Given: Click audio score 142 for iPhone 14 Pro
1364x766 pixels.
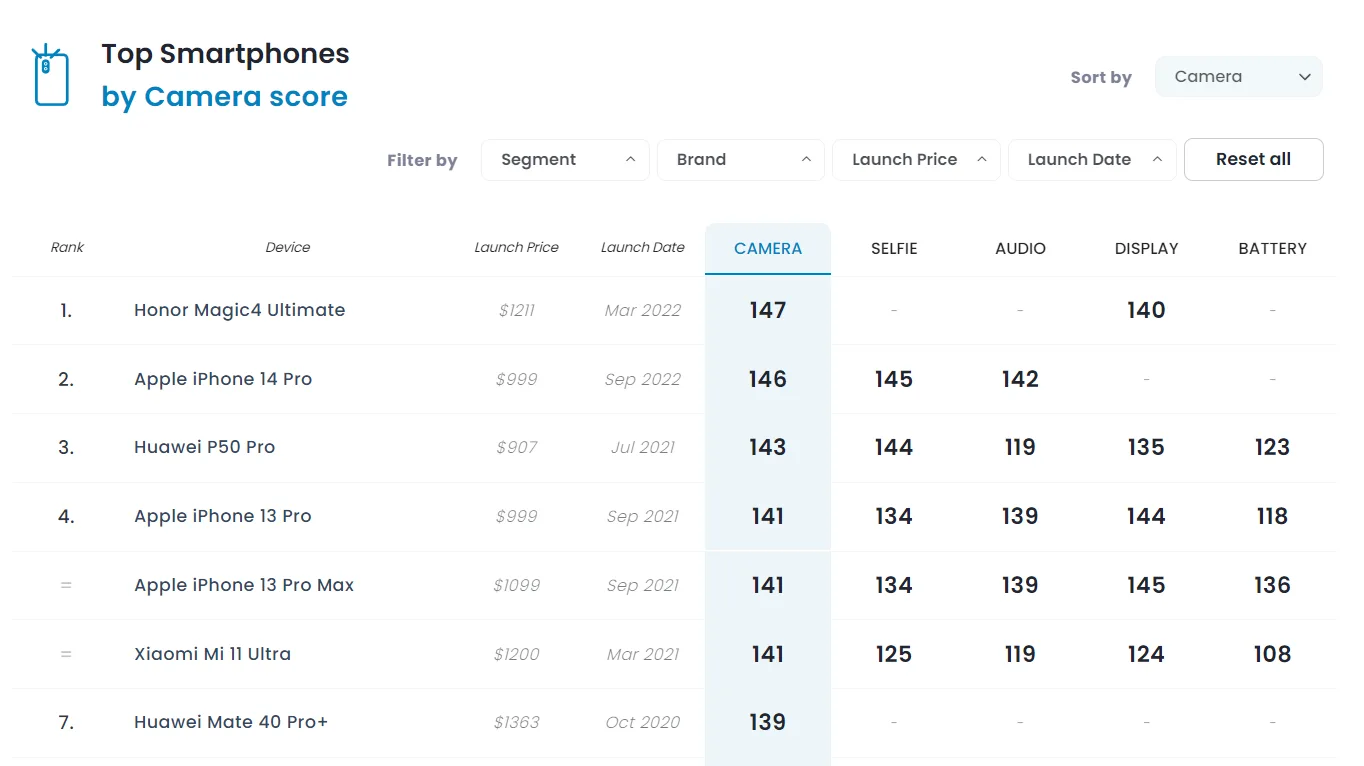Looking at the screenshot, I should pyautogui.click(x=1020, y=379).
